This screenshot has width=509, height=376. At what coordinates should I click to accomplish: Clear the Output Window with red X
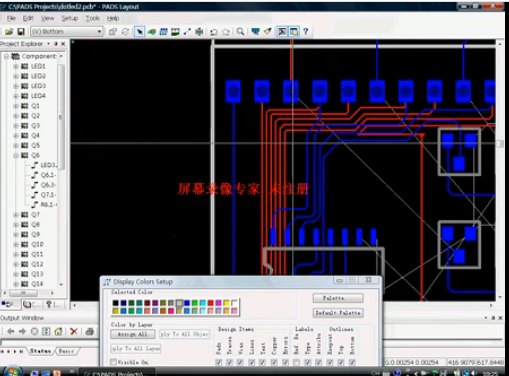tap(74, 331)
